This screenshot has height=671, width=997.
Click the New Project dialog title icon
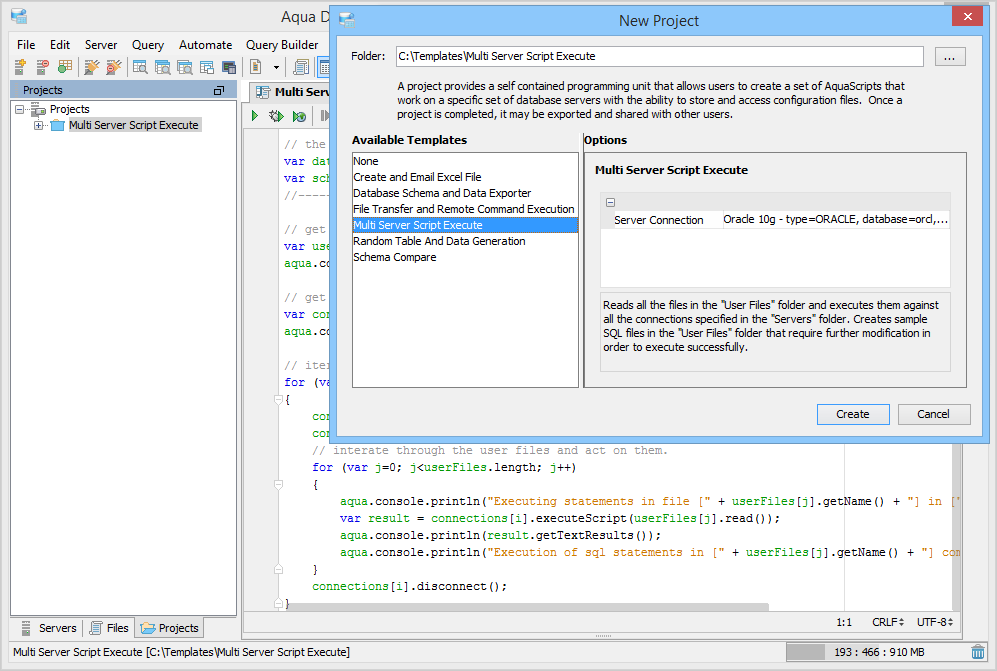(347, 20)
